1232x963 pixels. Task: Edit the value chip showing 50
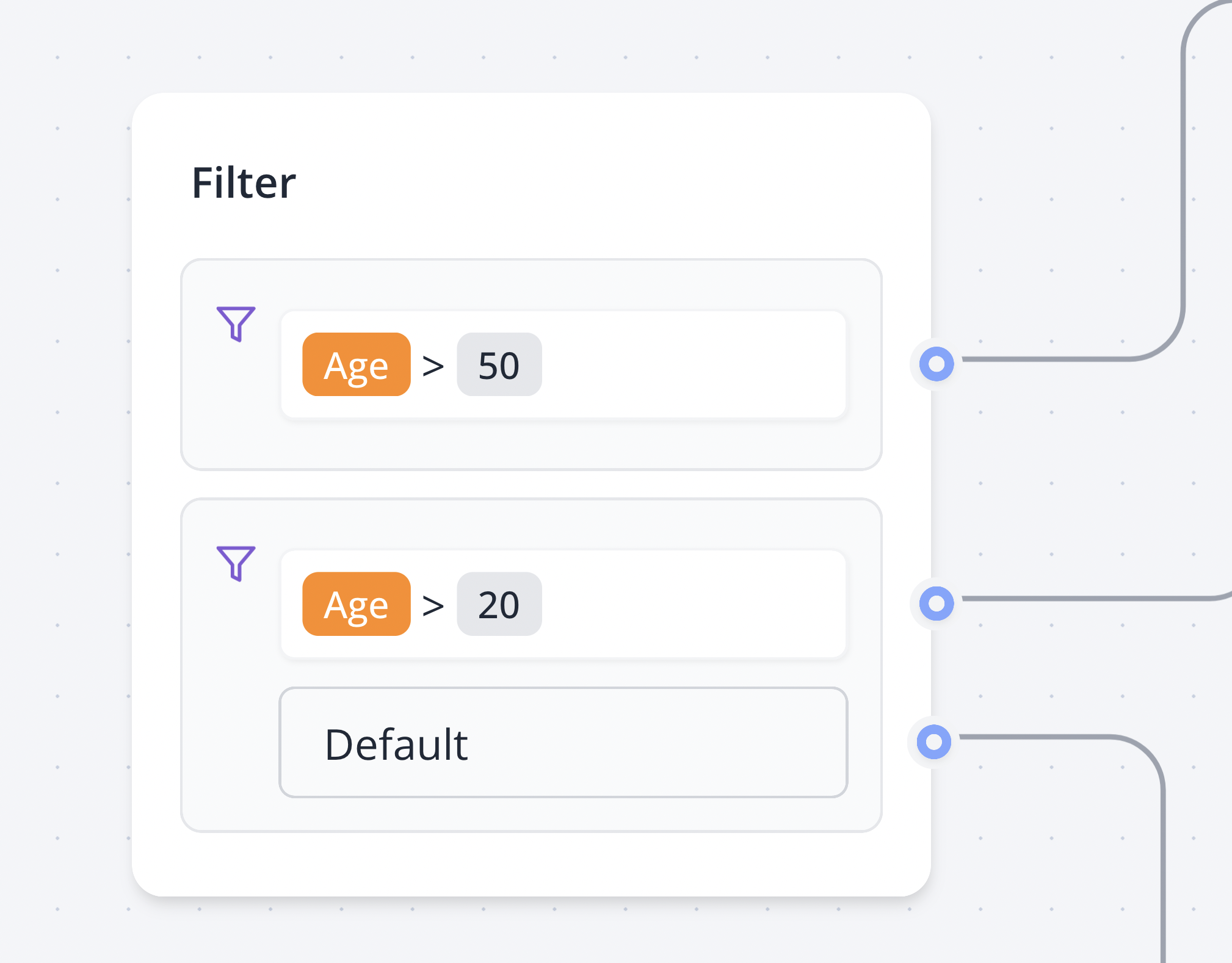(x=499, y=365)
